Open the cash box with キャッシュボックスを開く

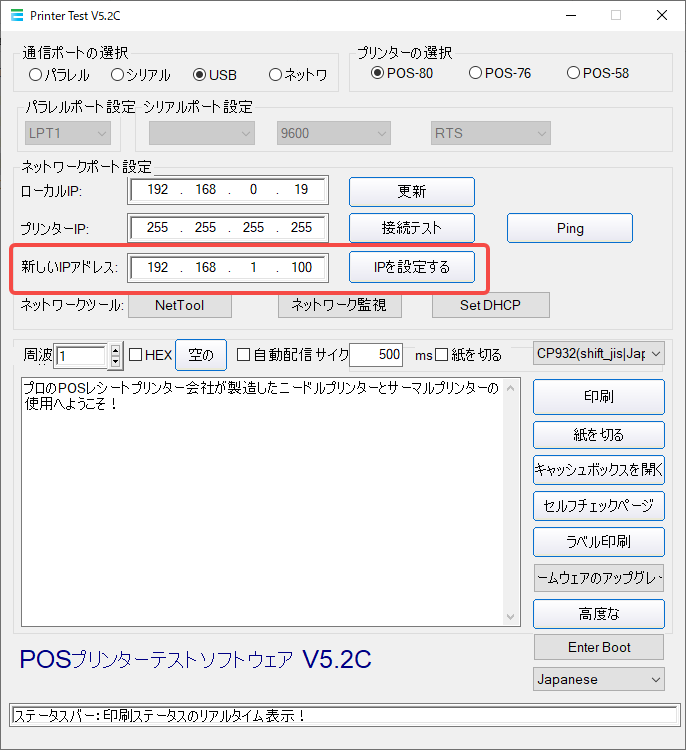(x=598, y=469)
